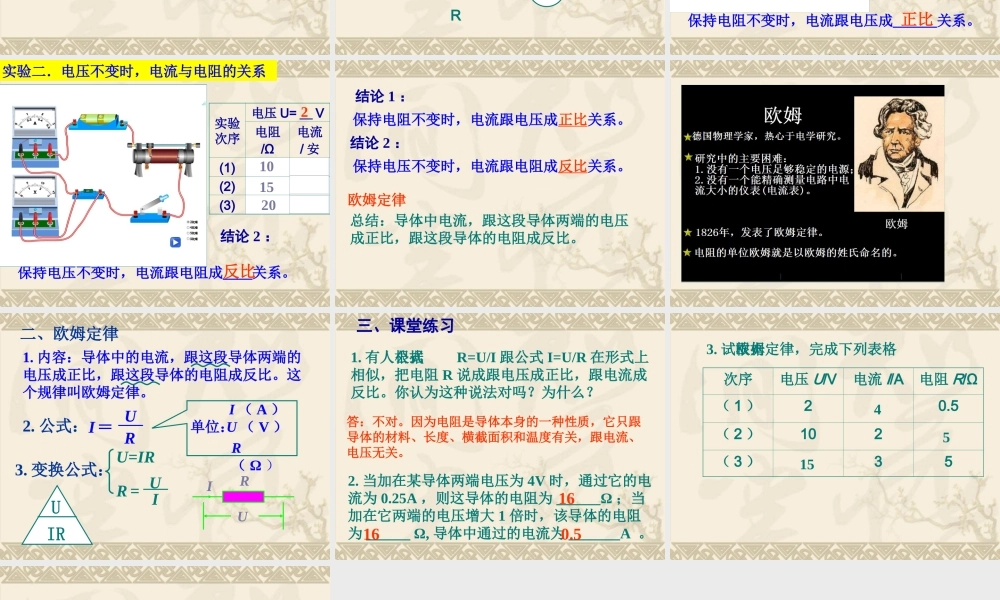Click the heading '3. 试根据欧姆定律，完成下列表格'
The width and height of the screenshot is (1000, 600).
pyautogui.click(x=801, y=349)
